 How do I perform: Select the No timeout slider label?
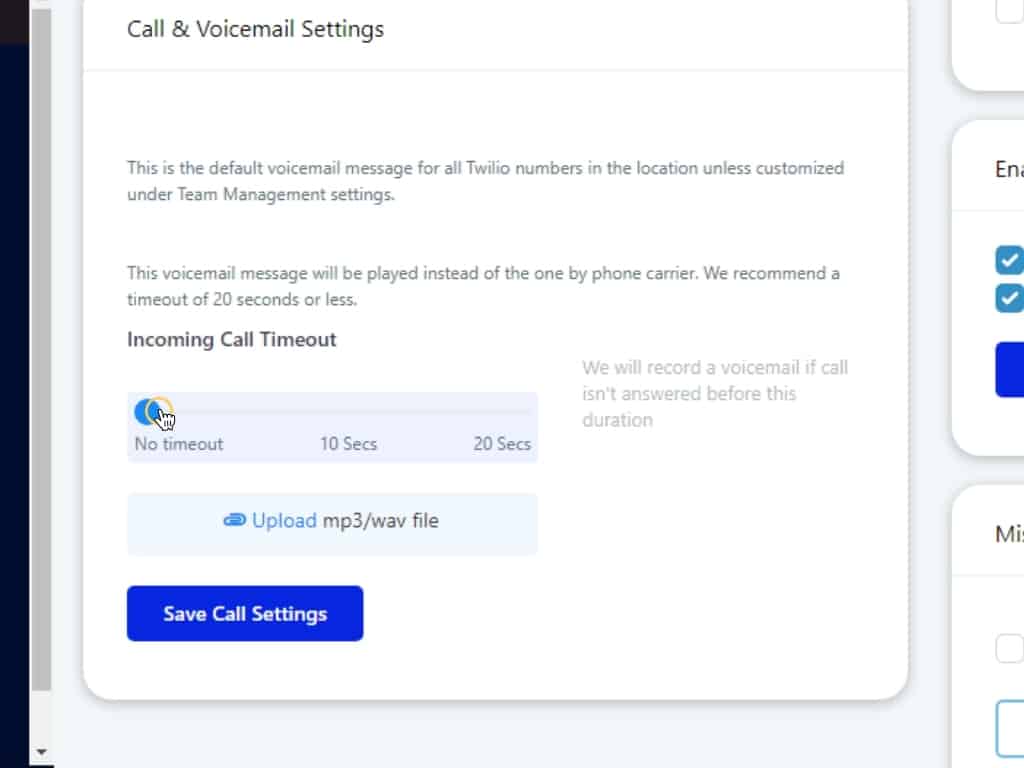click(179, 444)
